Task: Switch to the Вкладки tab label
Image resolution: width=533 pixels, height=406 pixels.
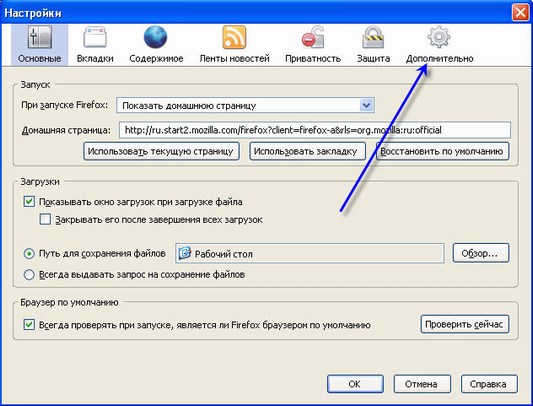Action: (x=95, y=58)
